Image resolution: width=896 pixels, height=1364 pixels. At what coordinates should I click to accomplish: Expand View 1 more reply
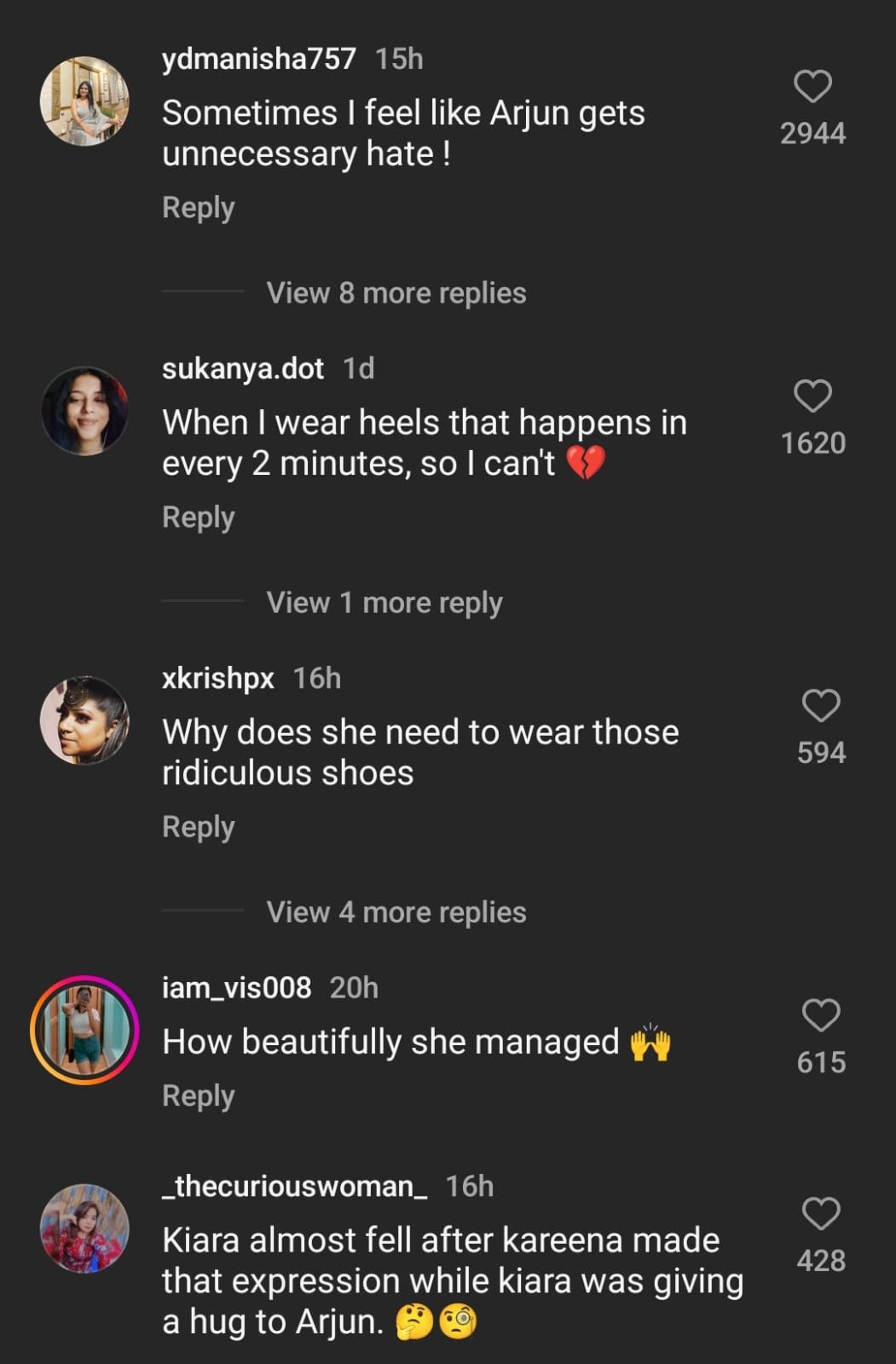[384, 603]
